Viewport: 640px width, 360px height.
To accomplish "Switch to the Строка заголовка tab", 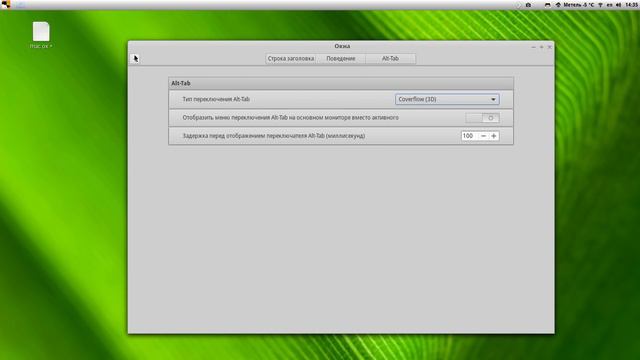I will pos(291,58).
